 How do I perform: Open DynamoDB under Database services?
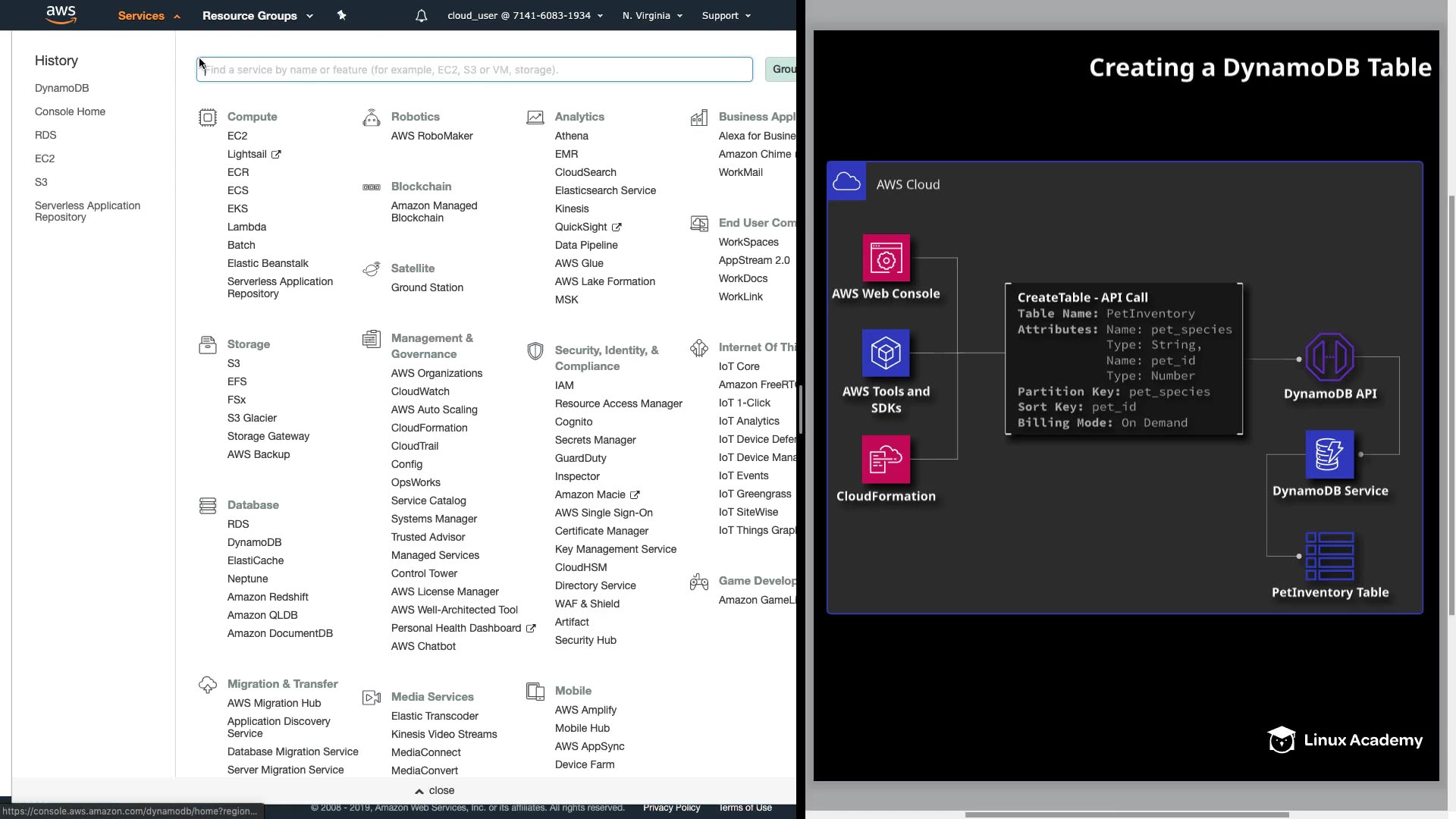[x=254, y=542]
